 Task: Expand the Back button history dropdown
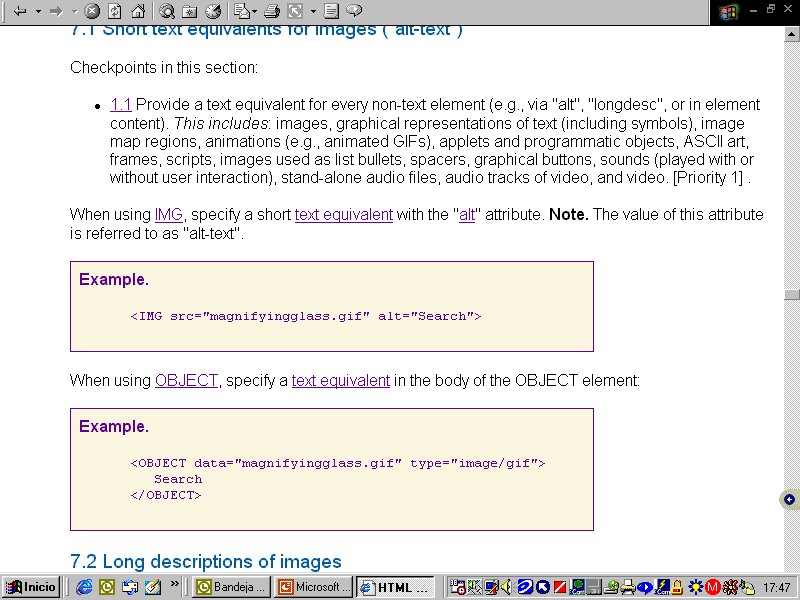[38, 12]
